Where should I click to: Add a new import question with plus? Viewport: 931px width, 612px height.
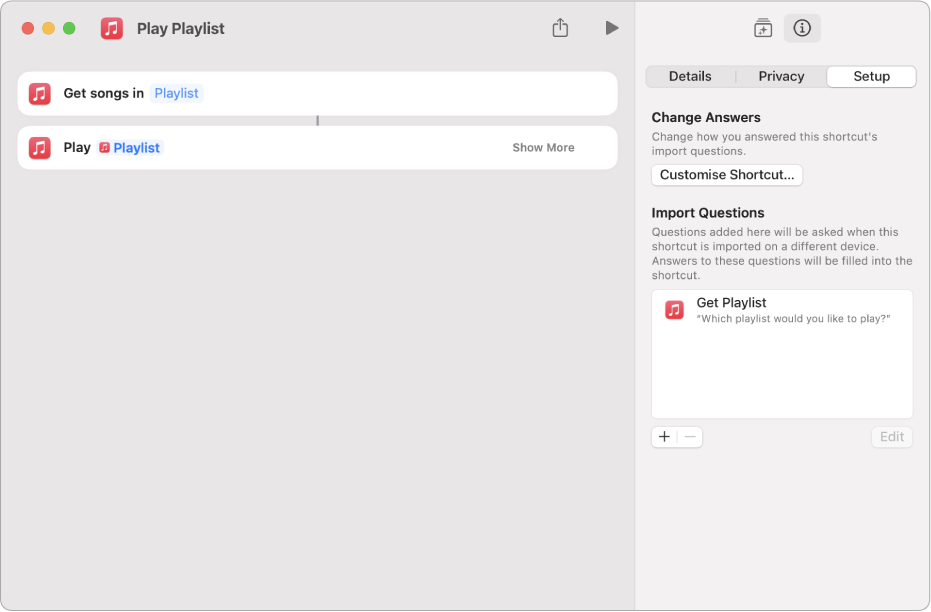coord(664,437)
